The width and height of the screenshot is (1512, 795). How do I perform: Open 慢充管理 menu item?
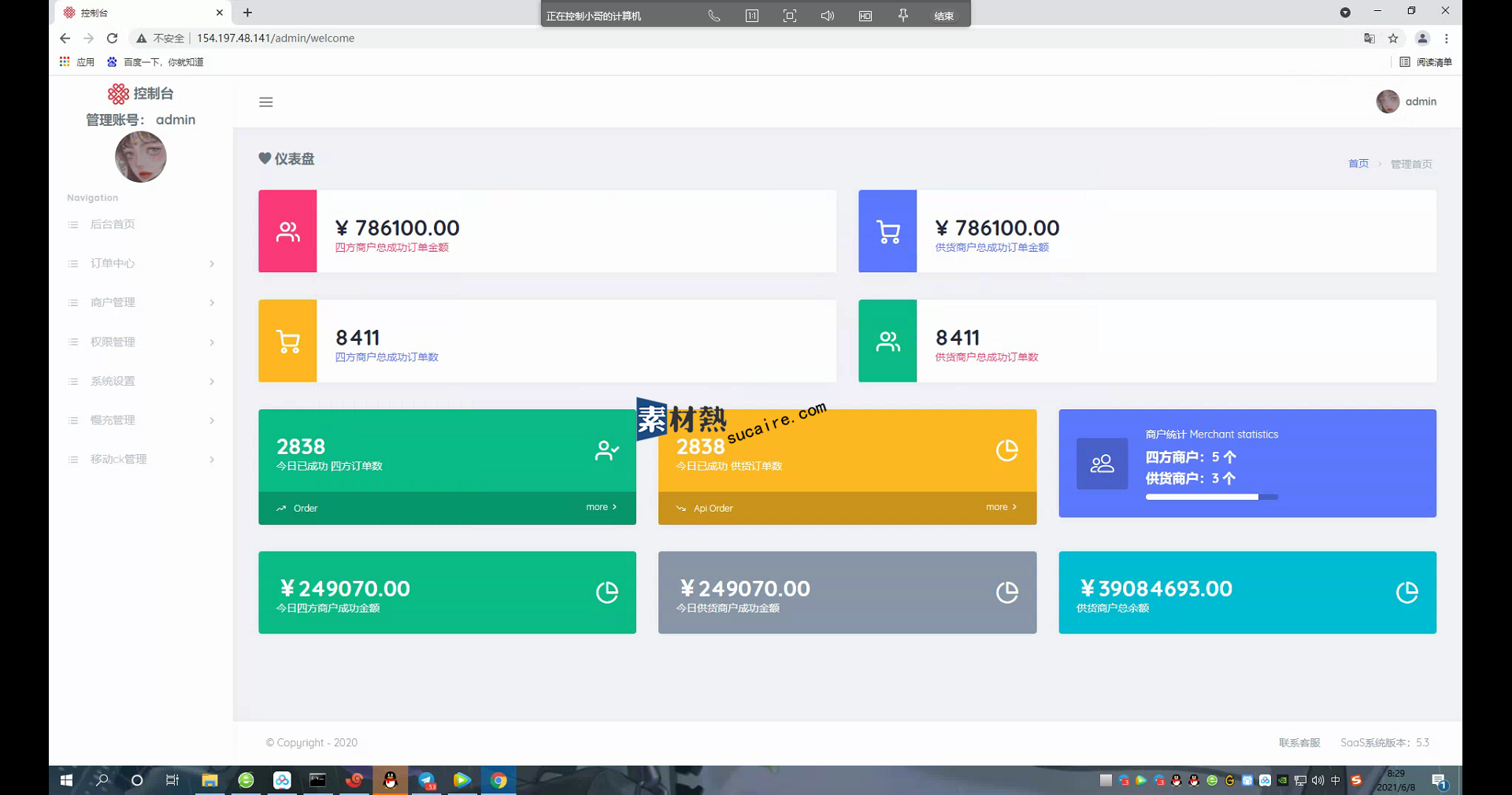[113, 420]
